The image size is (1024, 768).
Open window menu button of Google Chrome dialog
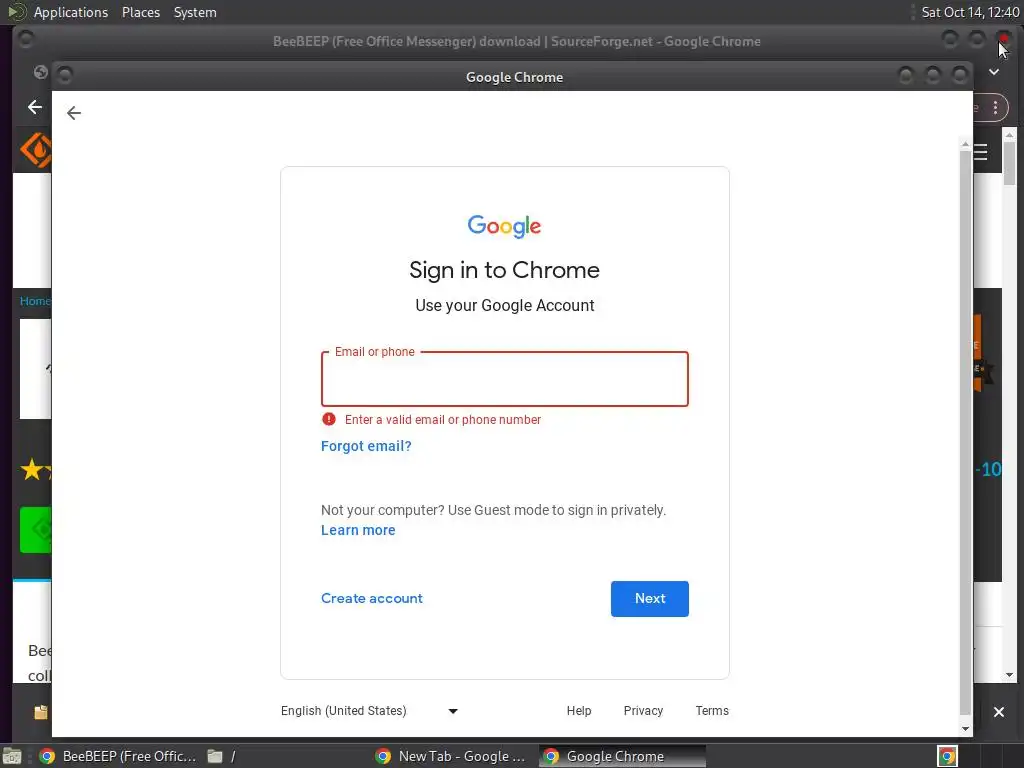click(65, 76)
